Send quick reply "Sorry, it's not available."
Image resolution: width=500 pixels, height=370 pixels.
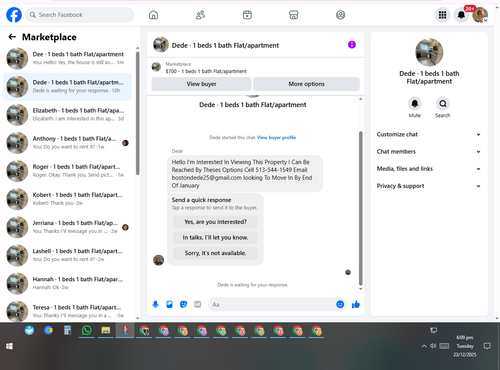pos(215,253)
